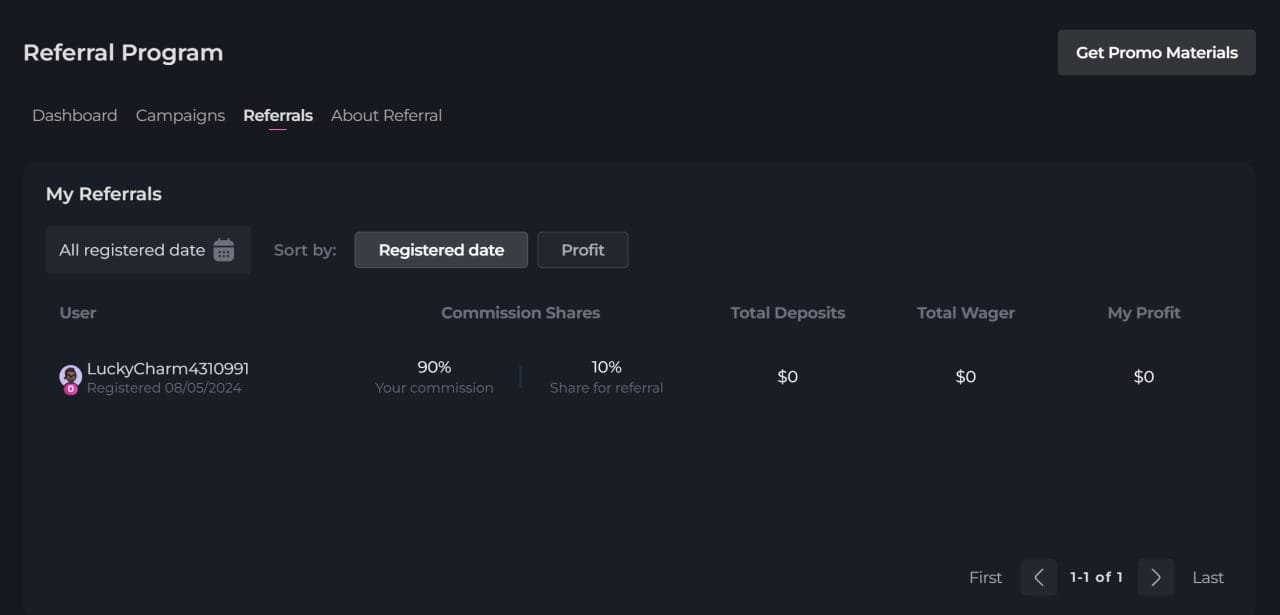Open About Referral tab

tap(386, 116)
